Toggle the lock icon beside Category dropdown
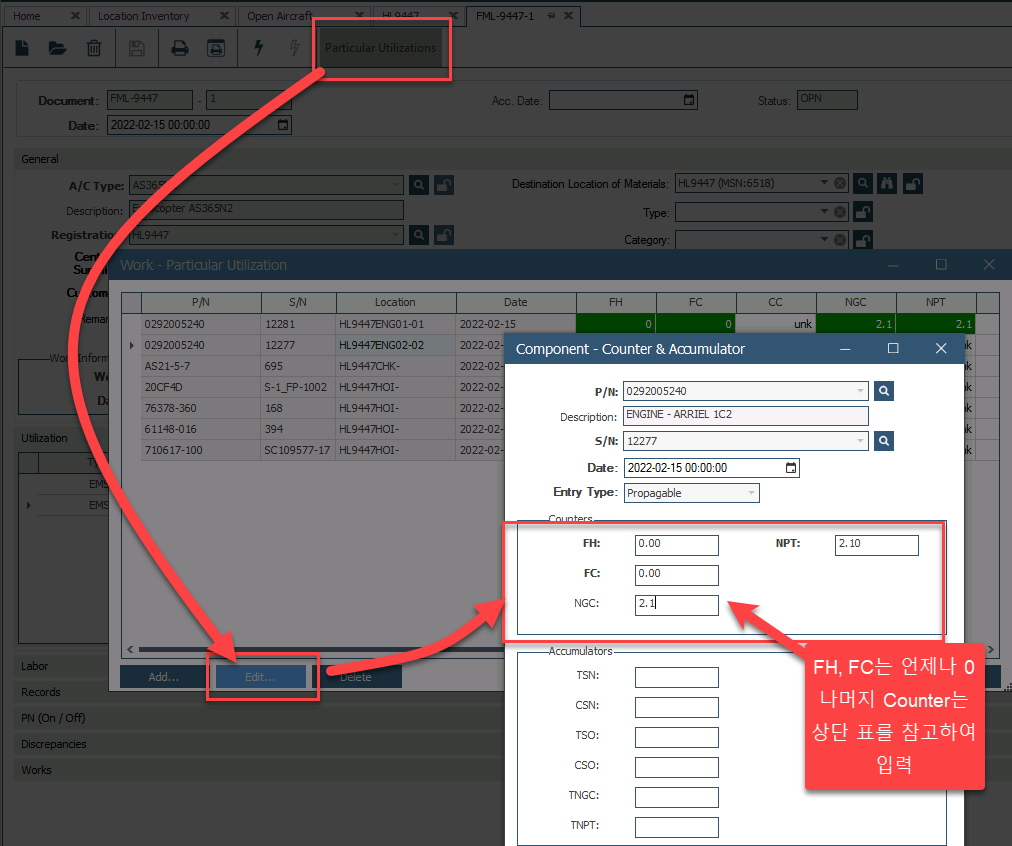 (862, 240)
